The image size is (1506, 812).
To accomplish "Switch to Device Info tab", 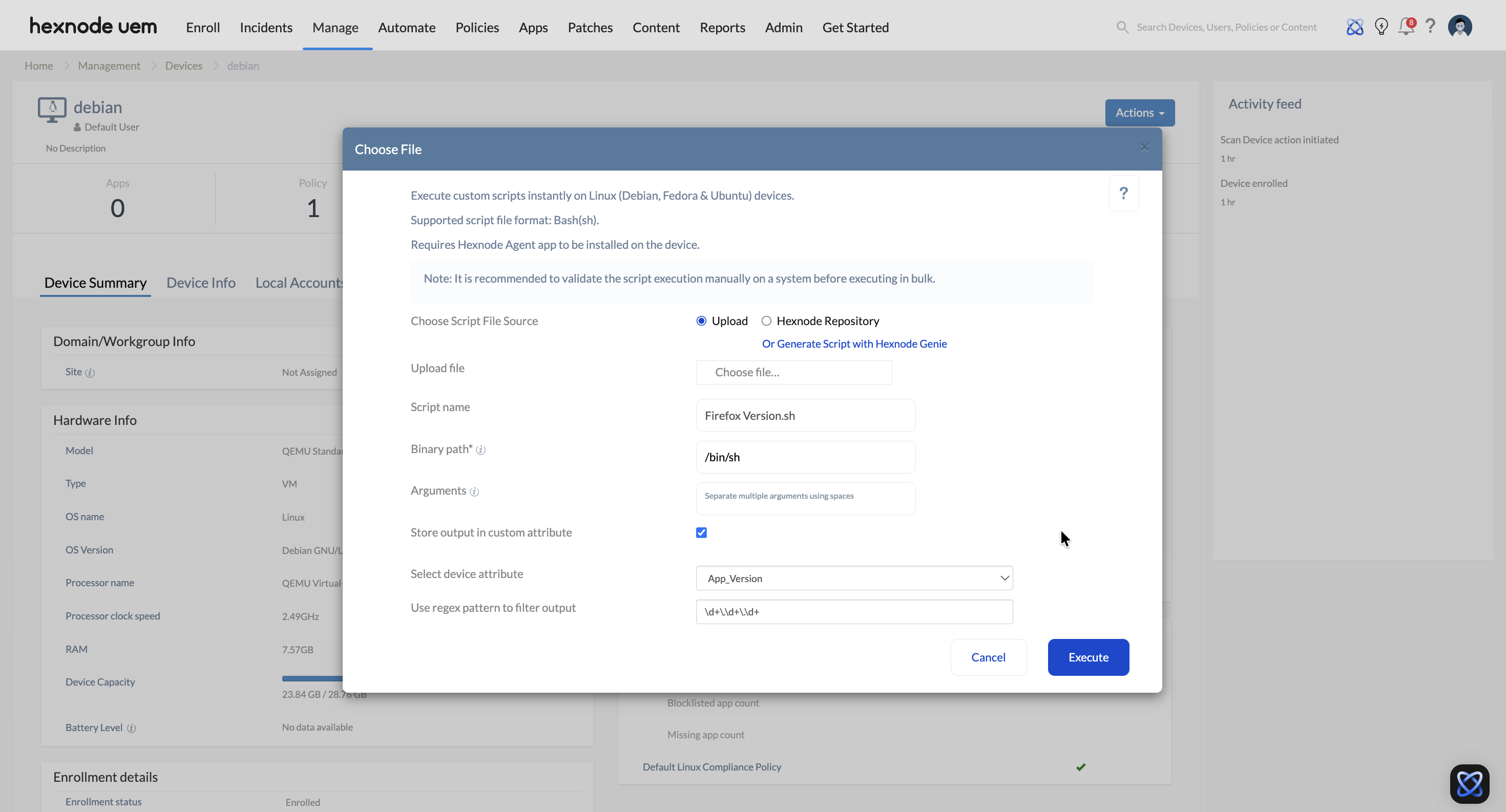I will coord(200,283).
